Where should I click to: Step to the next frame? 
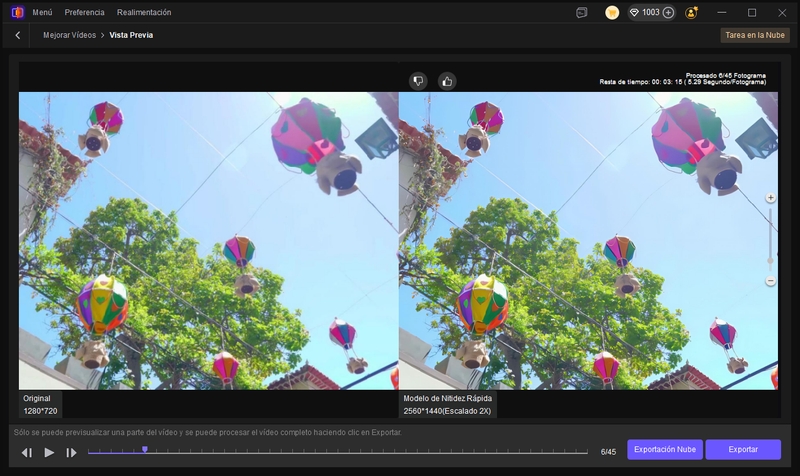(x=71, y=452)
